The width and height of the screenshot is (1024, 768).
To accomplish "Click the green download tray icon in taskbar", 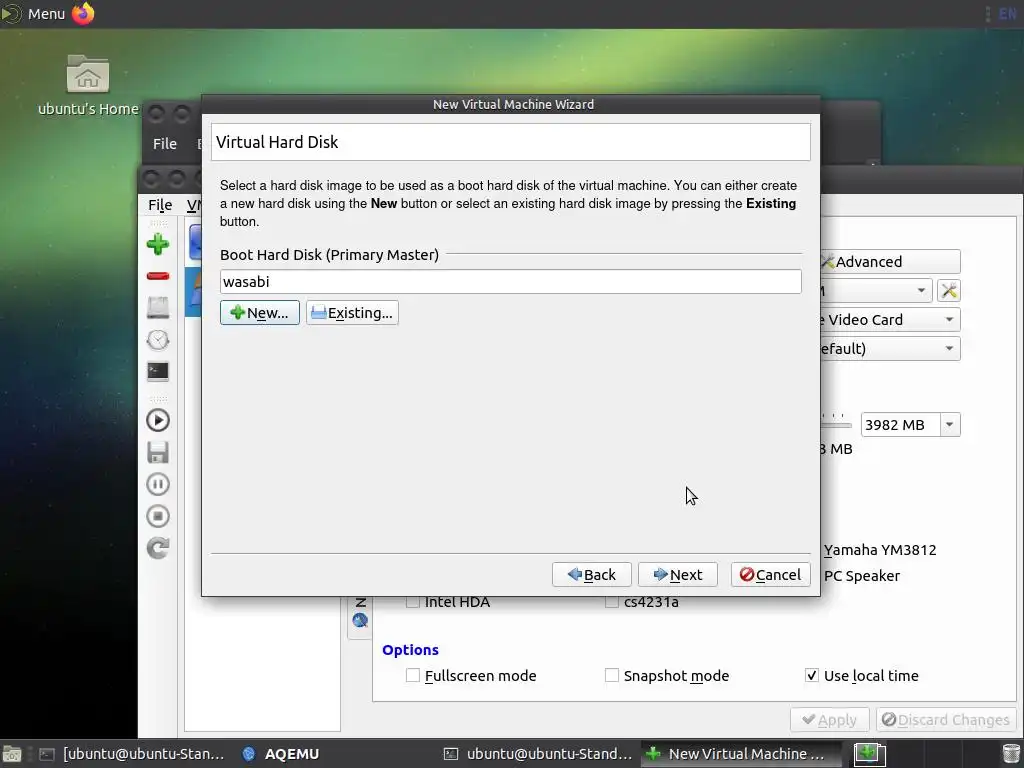I will pyautogui.click(x=870, y=754).
